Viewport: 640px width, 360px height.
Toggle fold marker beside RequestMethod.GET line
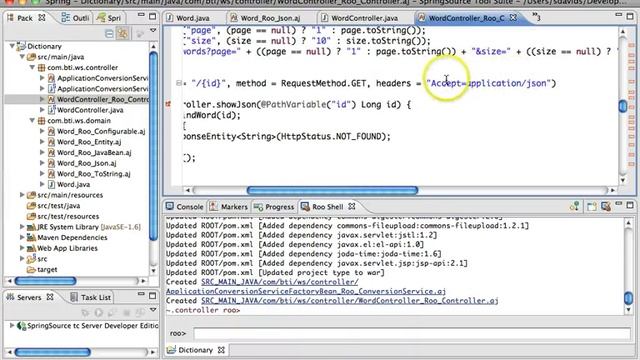click(178, 83)
